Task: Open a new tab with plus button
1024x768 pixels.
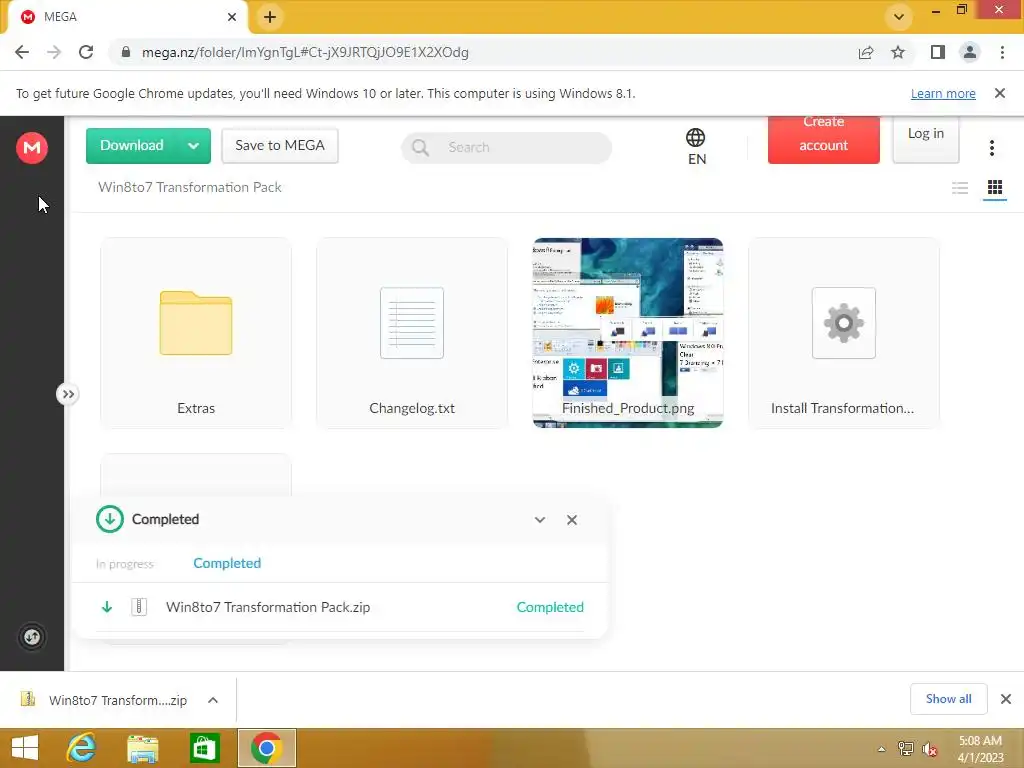Action: coord(270,17)
